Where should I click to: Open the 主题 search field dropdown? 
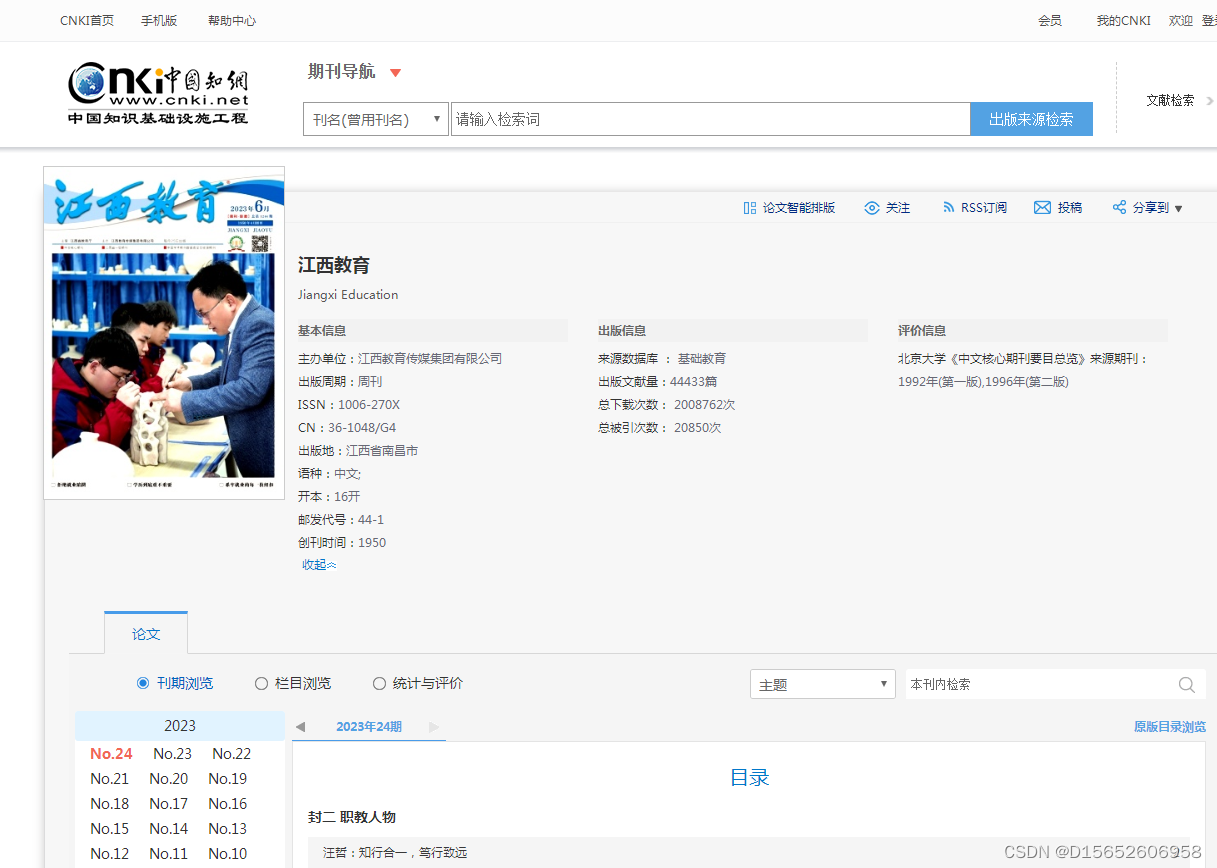click(x=822, y=684)
